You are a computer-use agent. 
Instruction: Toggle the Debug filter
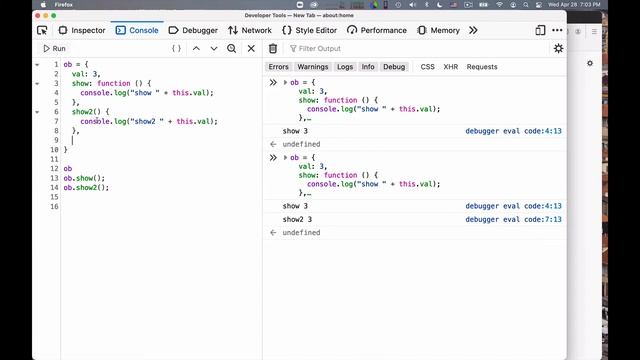click(394, 67)
